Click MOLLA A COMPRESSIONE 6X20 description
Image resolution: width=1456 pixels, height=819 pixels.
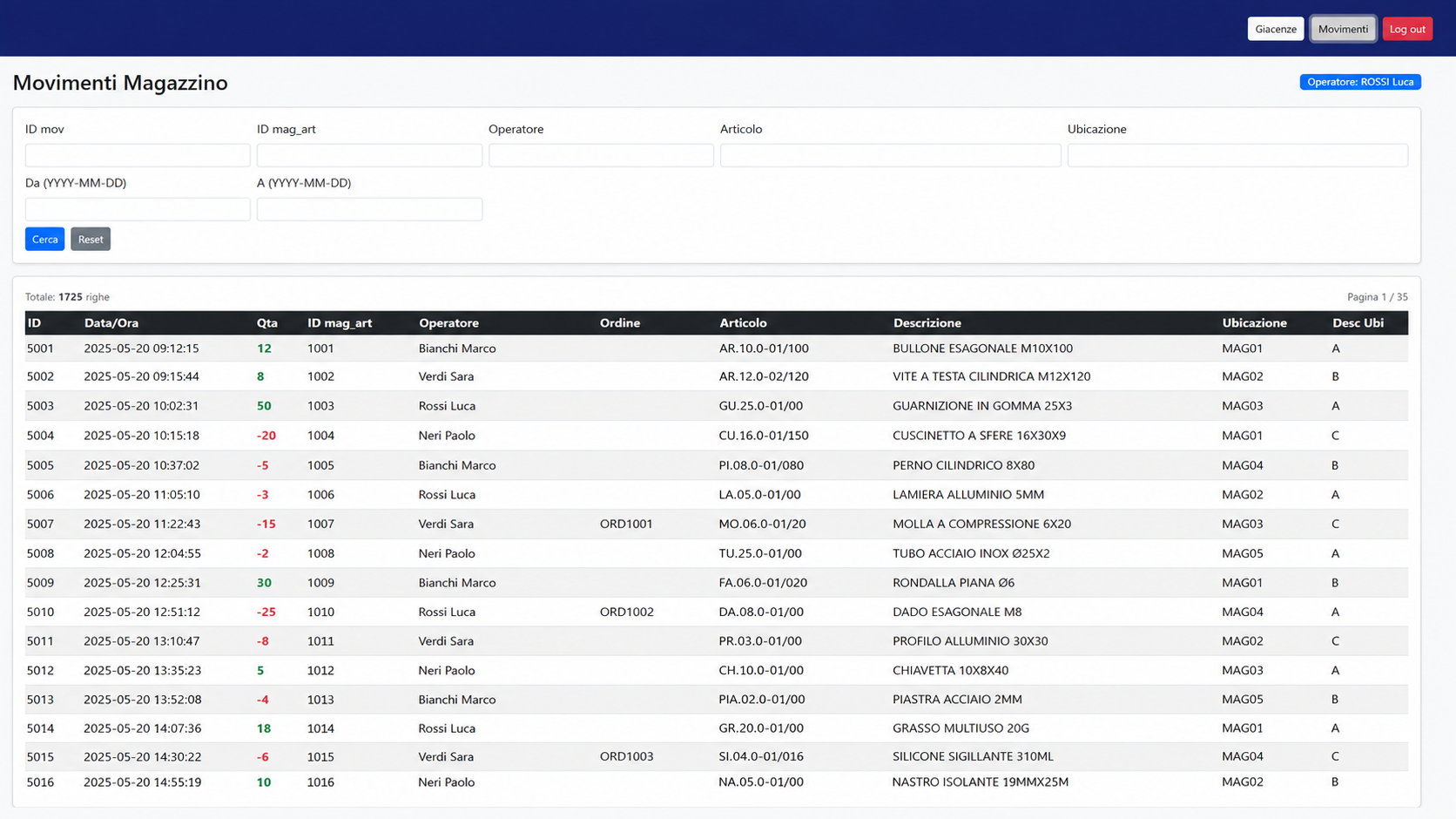(981, 524)
